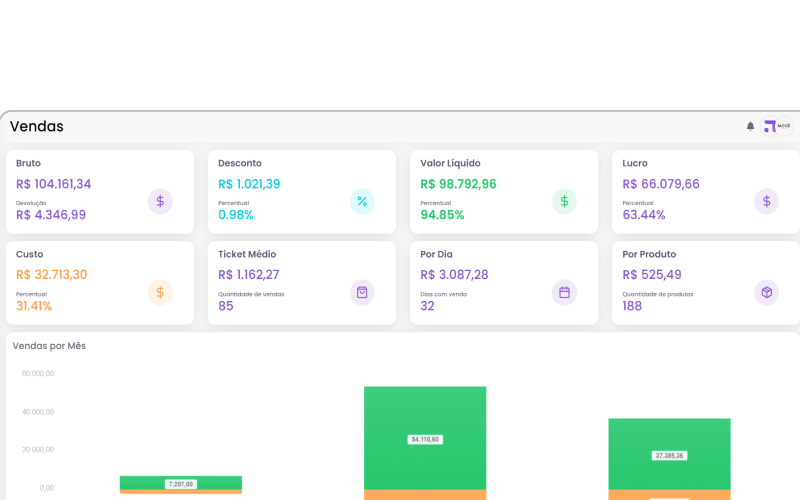800x500 pixels.
Task: Click the sales quantity 85
Action: [x=226, y=306]
